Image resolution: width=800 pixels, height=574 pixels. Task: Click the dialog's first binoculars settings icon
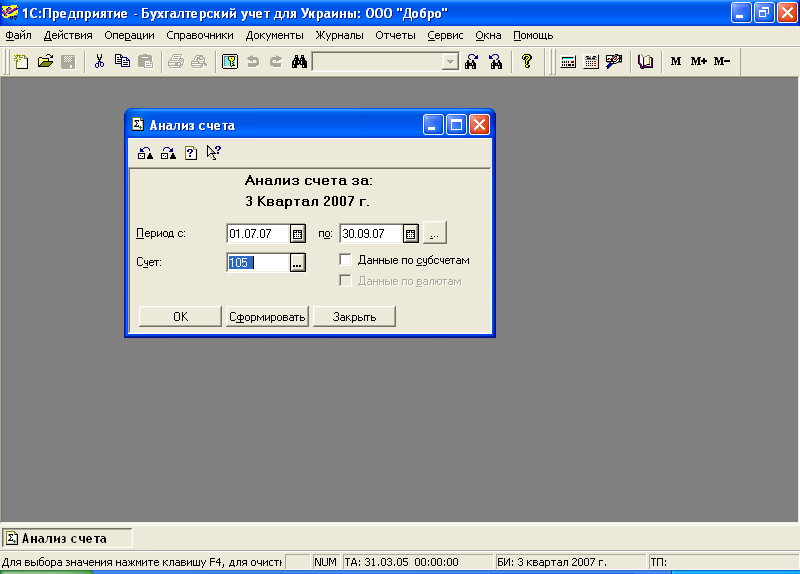(x=145, y=153)
